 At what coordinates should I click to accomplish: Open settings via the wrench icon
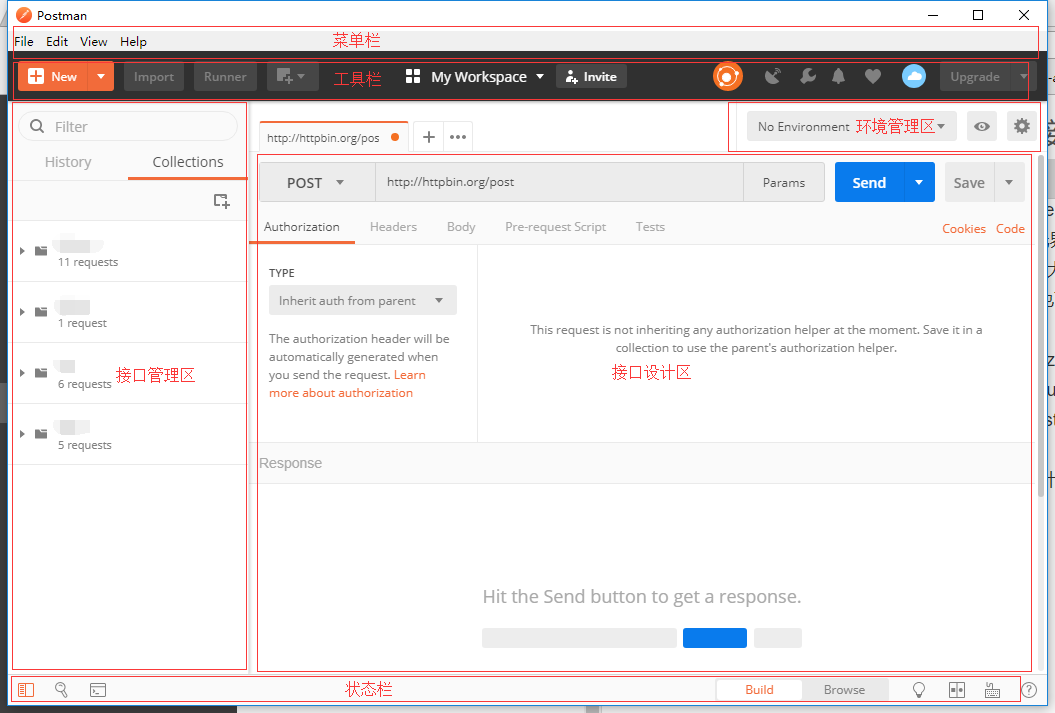[x=807, y=77]
